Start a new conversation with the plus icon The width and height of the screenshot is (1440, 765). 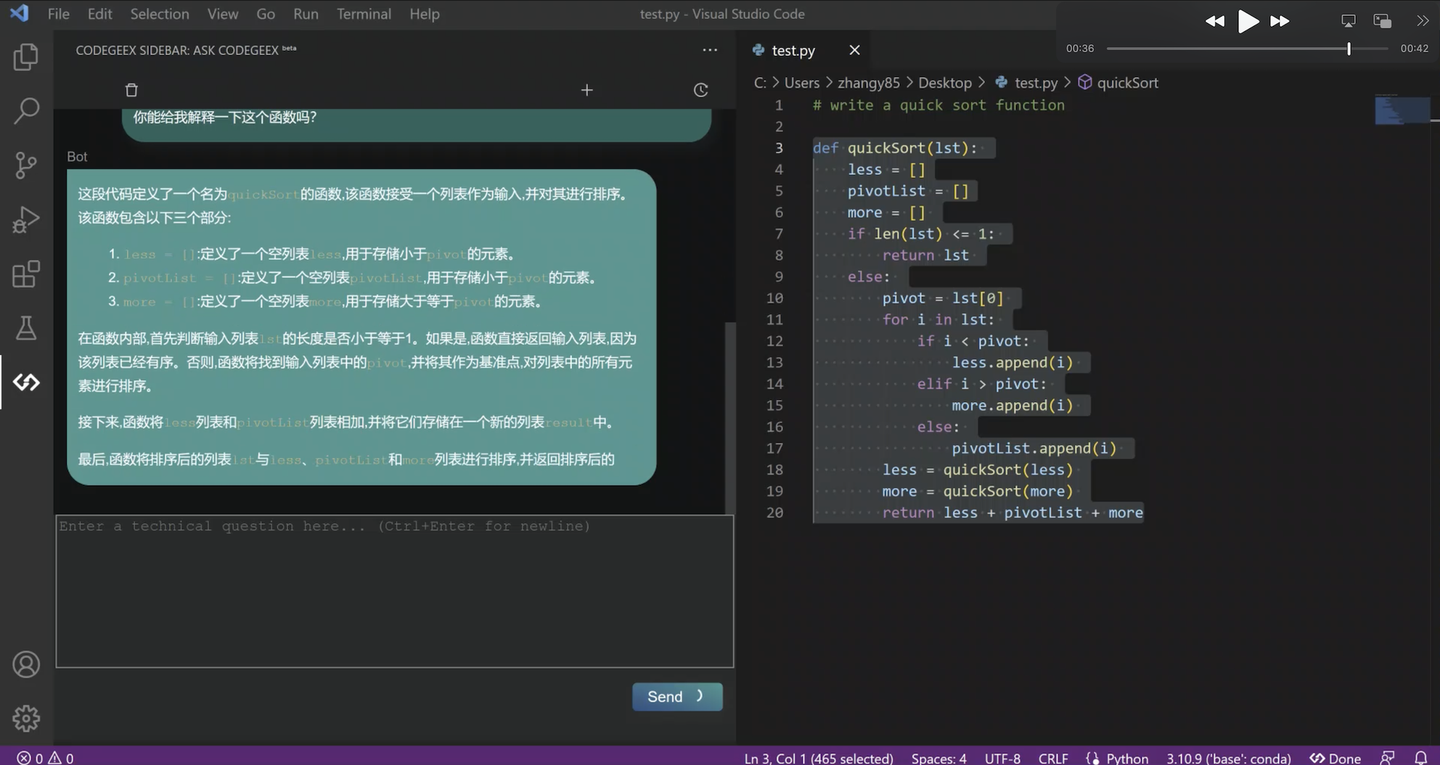(586, 89)
